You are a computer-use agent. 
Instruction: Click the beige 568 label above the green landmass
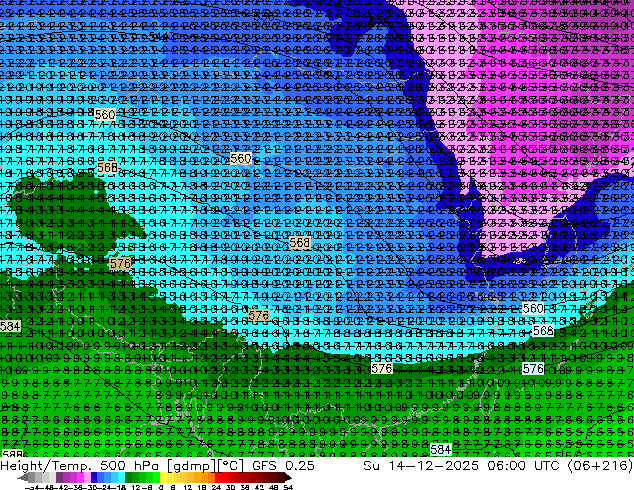tap(108, 167)
